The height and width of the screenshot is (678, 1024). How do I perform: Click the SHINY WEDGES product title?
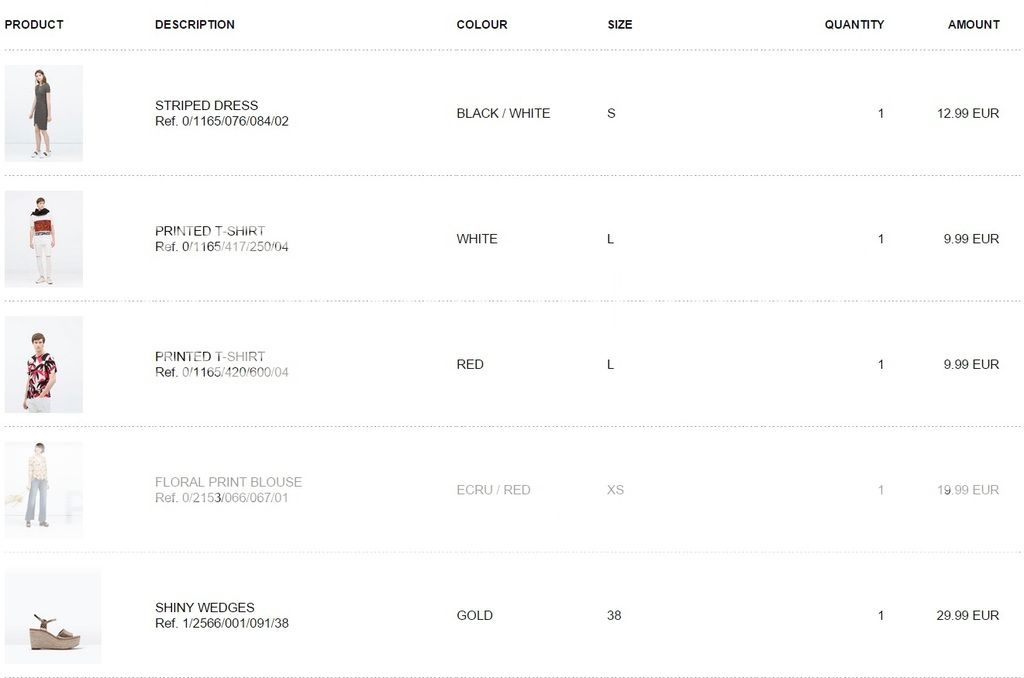[x=204, y=607]
